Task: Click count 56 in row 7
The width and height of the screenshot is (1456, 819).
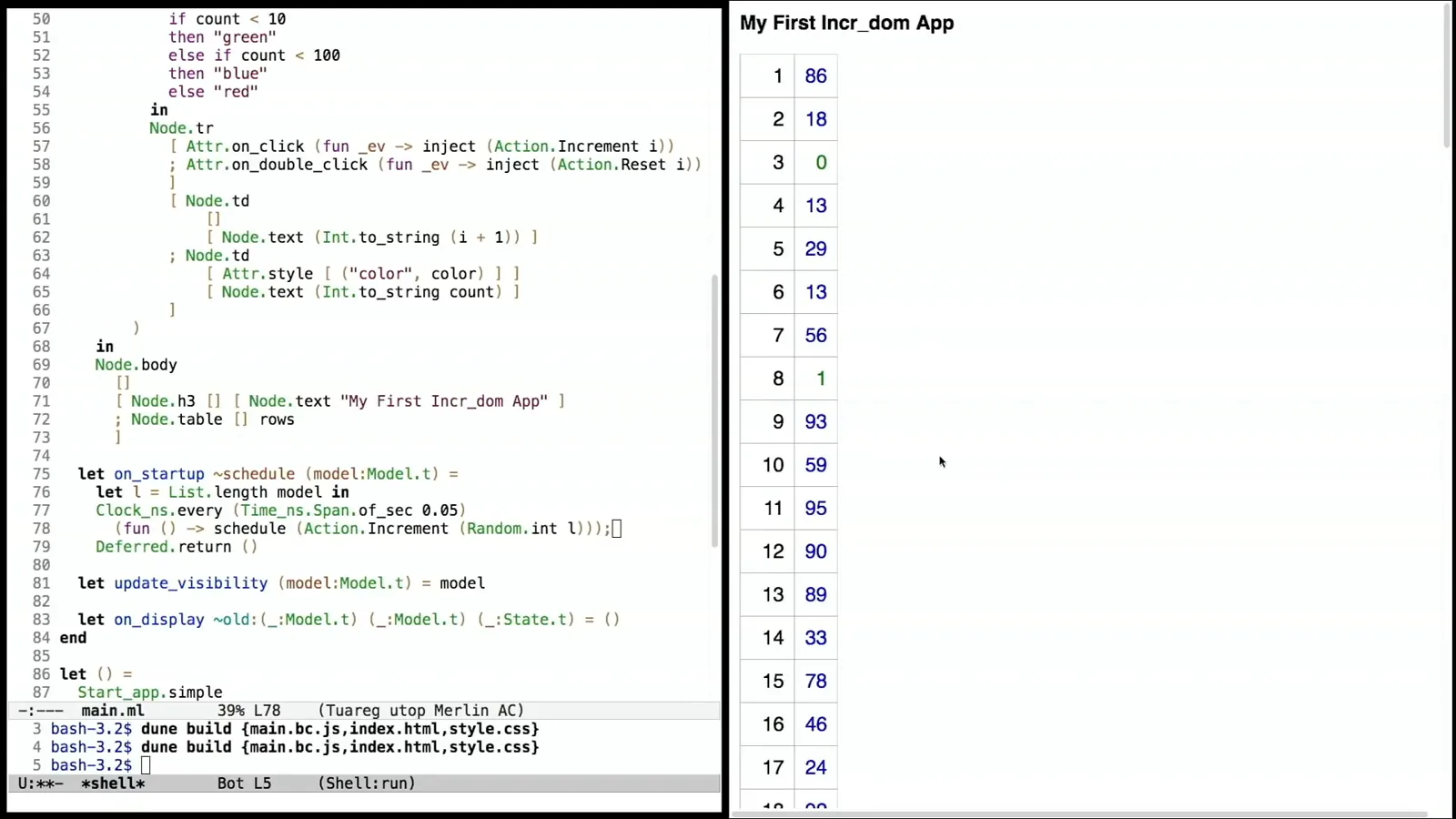Action: [x=815, y=335]
